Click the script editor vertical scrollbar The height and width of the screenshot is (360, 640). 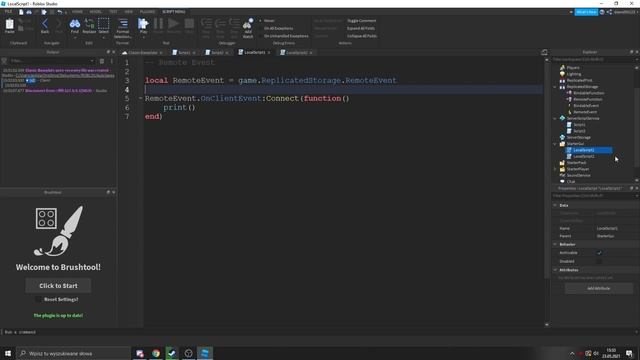coord(547,171)
